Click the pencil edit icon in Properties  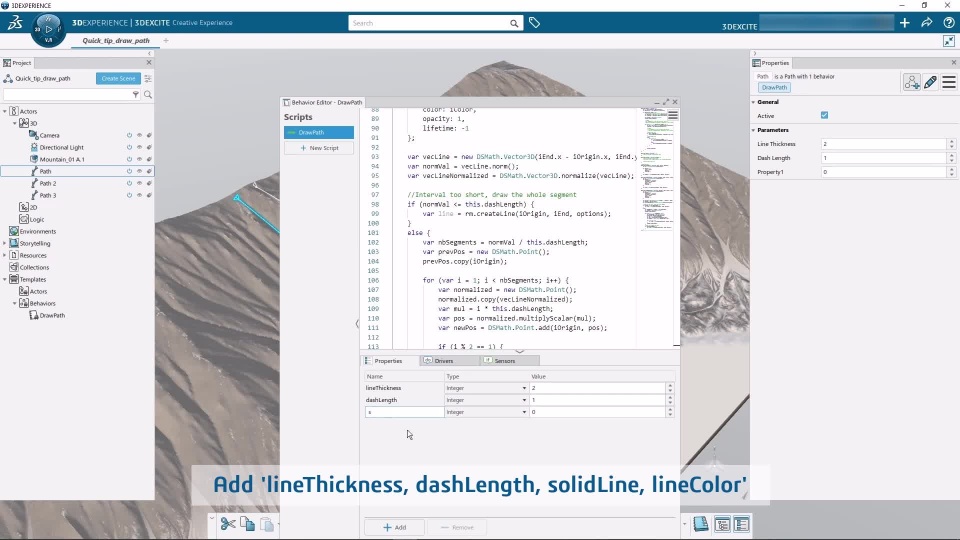930,82
